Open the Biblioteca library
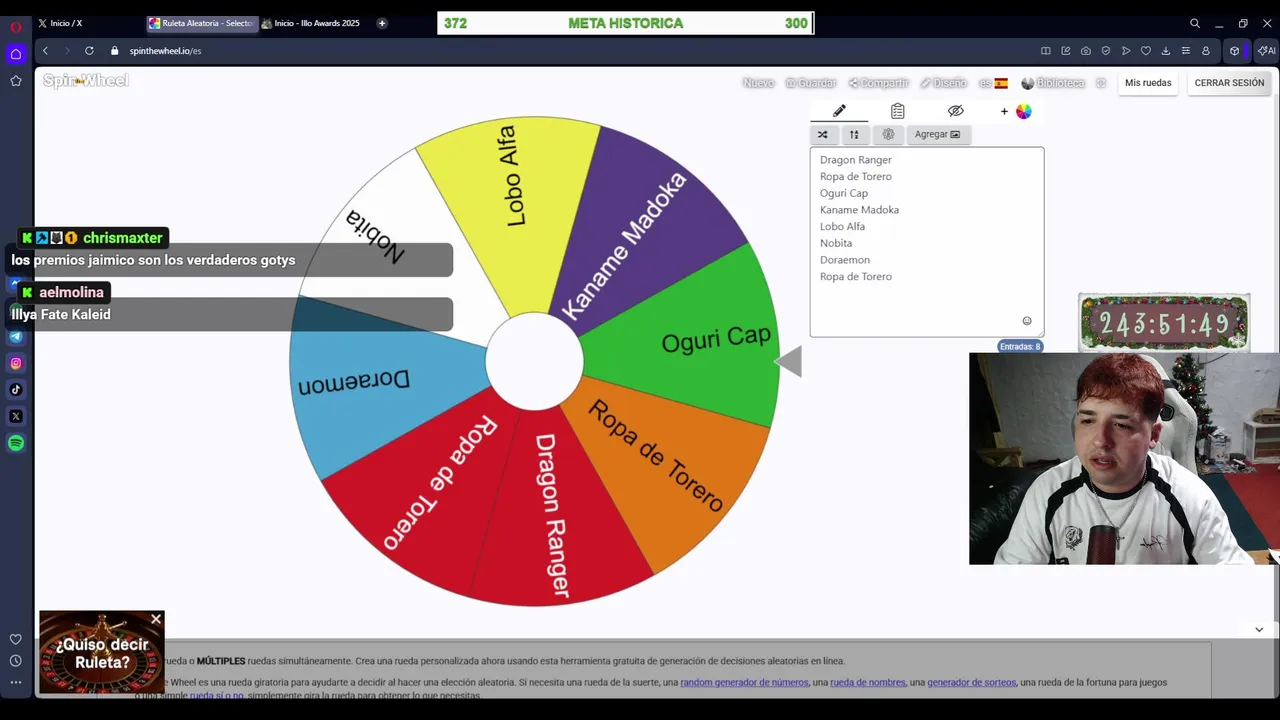The height and width of the screenshot is (720, 1280). click(1052, 83)
